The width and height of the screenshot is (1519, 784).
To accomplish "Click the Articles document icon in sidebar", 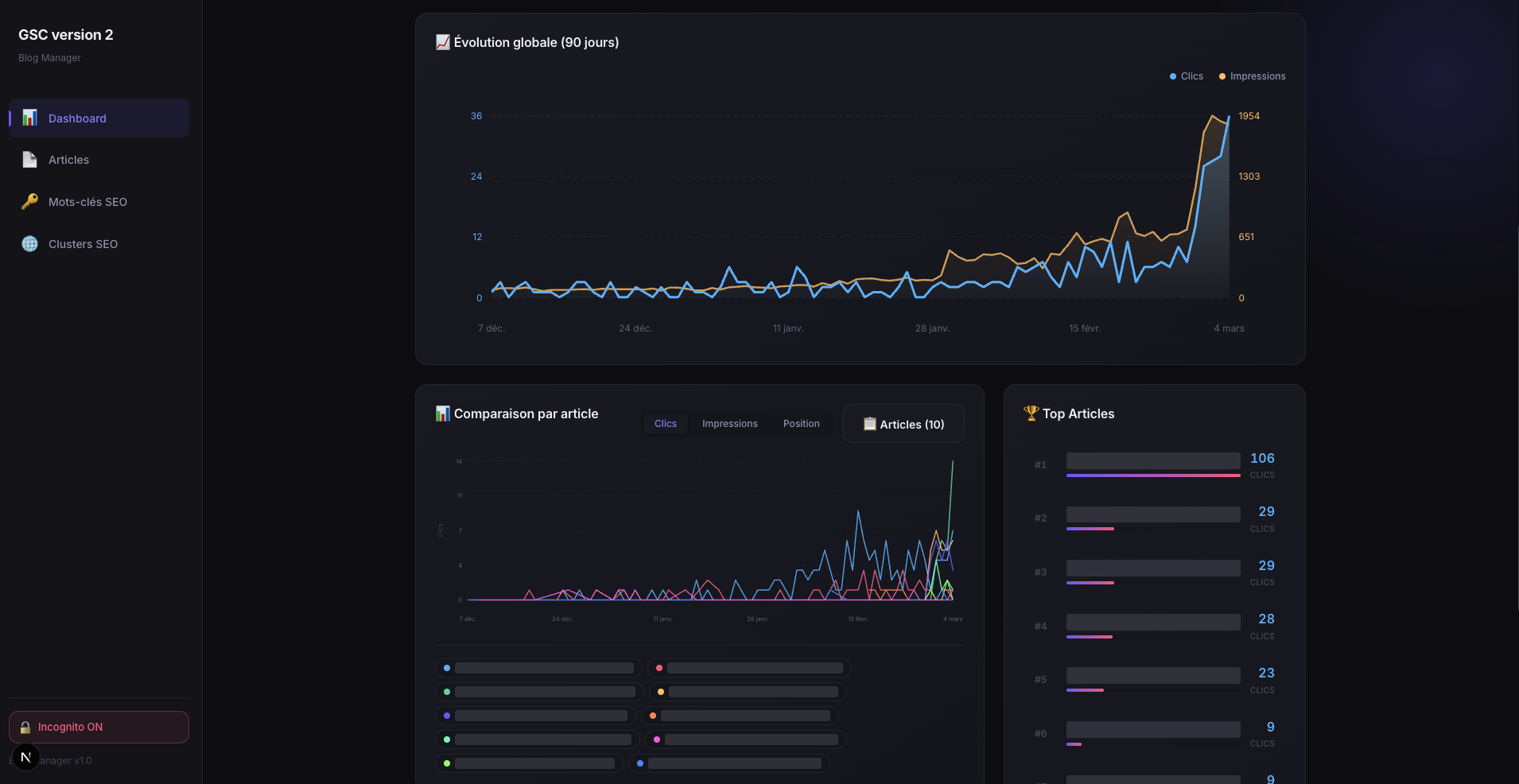I will tap(29, 160).
